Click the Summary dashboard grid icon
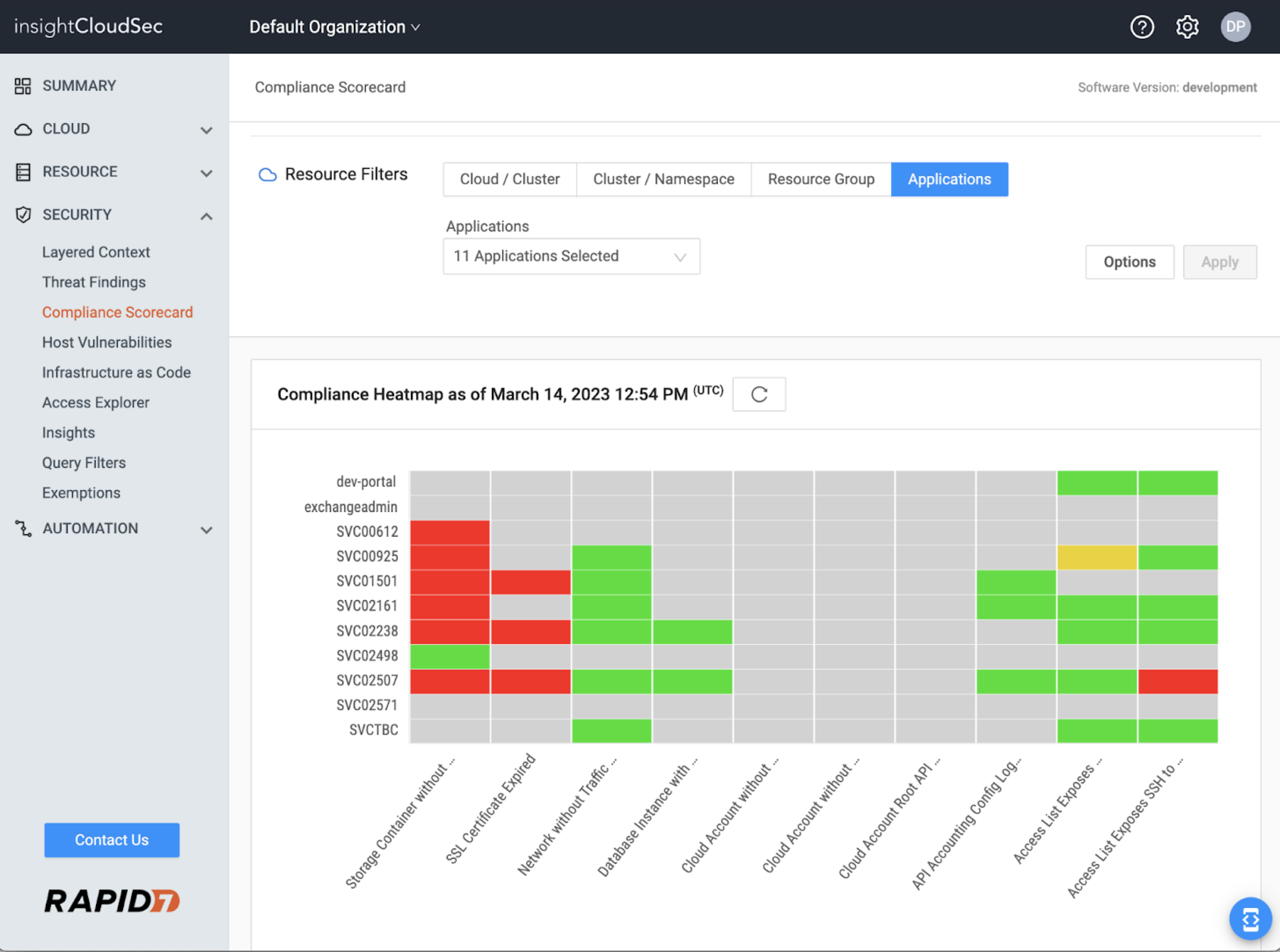Screen dimensions: 1280x952 pos(22,86)
